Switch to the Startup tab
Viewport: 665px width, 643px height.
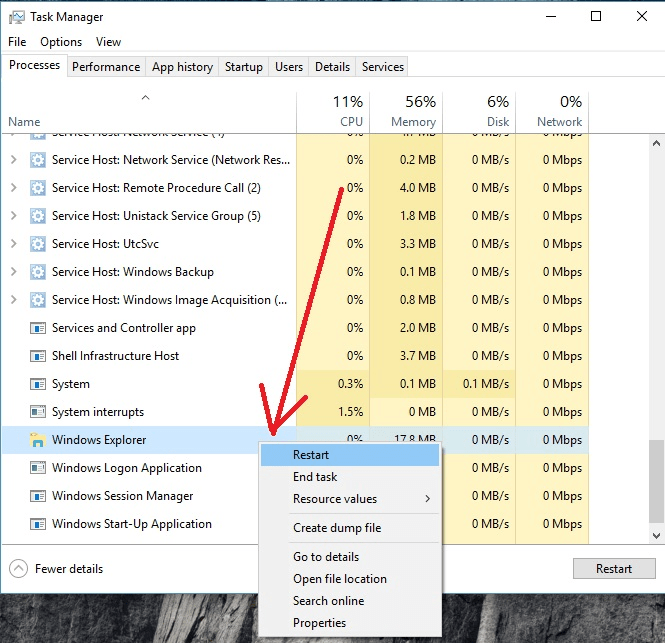[x=243, y=67]
